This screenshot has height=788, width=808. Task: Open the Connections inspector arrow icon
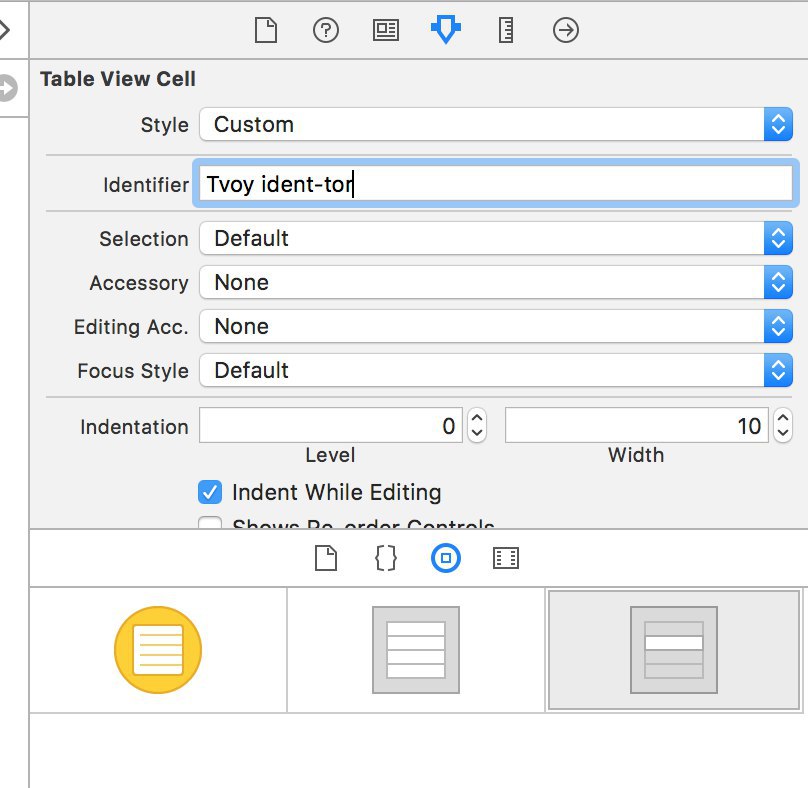click(566, 30)
